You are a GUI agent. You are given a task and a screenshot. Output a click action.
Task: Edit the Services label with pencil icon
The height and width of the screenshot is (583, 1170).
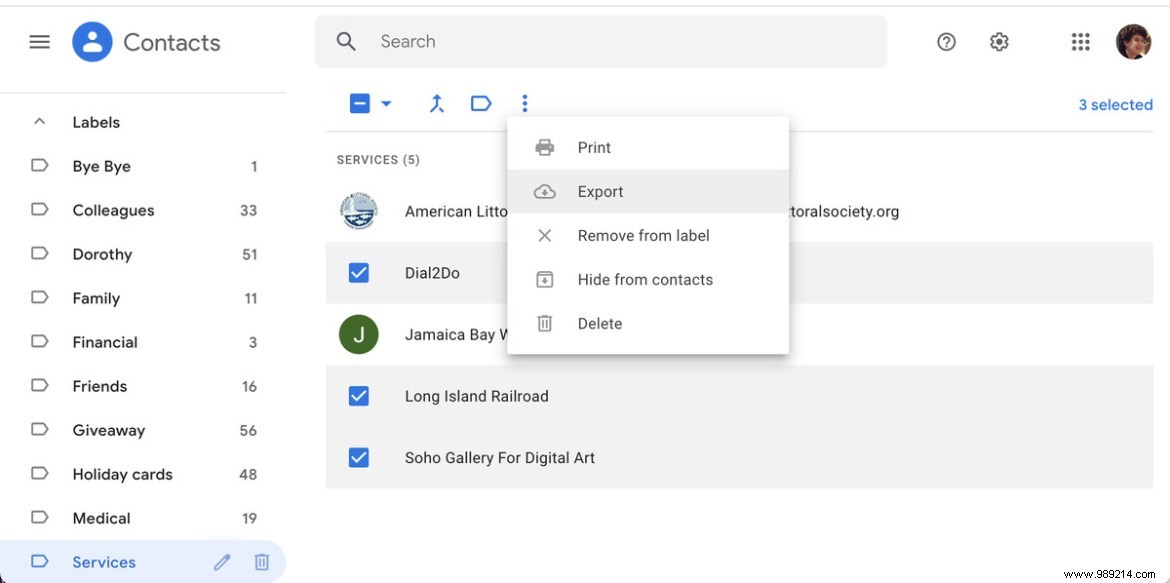[222, 562]
